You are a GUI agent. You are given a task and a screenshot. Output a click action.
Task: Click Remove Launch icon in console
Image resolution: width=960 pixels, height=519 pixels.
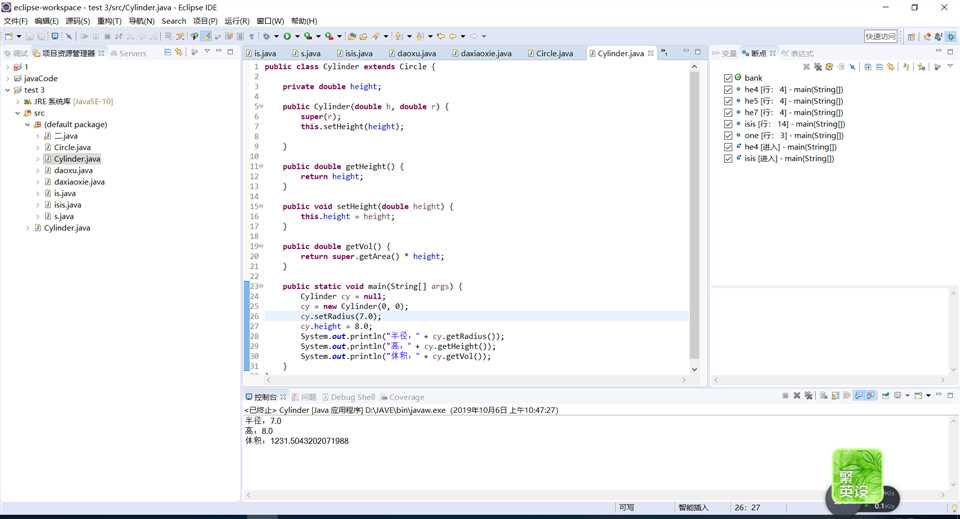[797, 396]
